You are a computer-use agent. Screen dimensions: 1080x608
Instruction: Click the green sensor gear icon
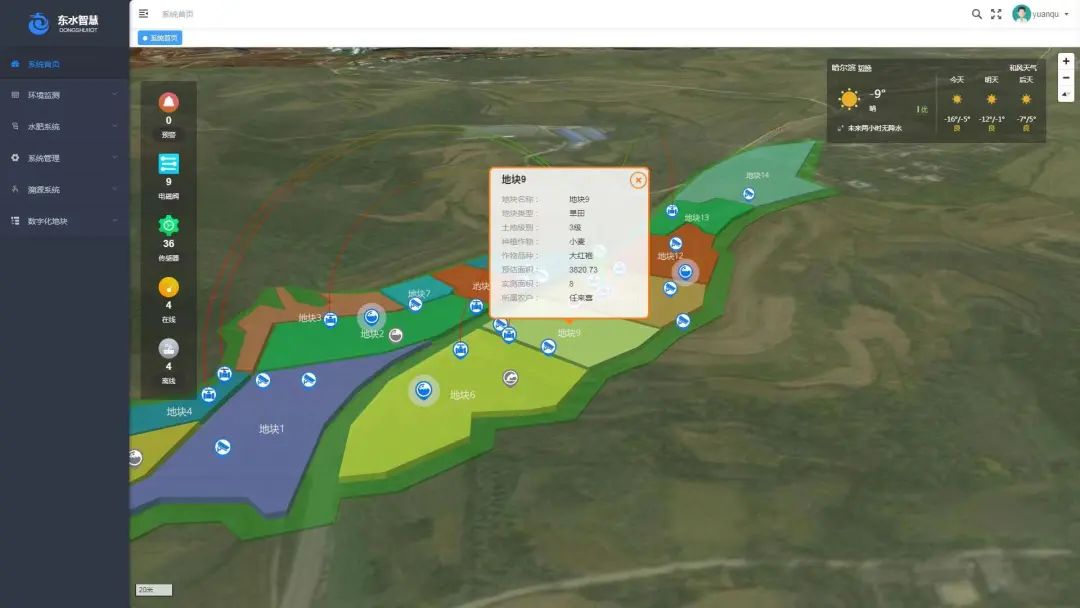[168, 226]
